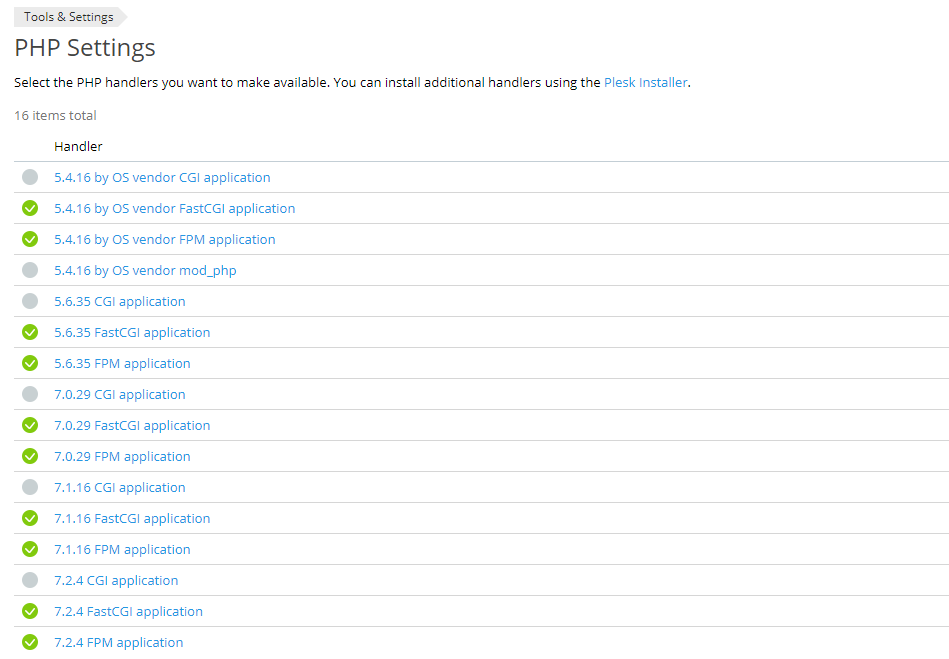Open 7.2.4 FastCGI application handler link
The height and width of the screenshot is (659, 949).
click(x=128, y=612)
